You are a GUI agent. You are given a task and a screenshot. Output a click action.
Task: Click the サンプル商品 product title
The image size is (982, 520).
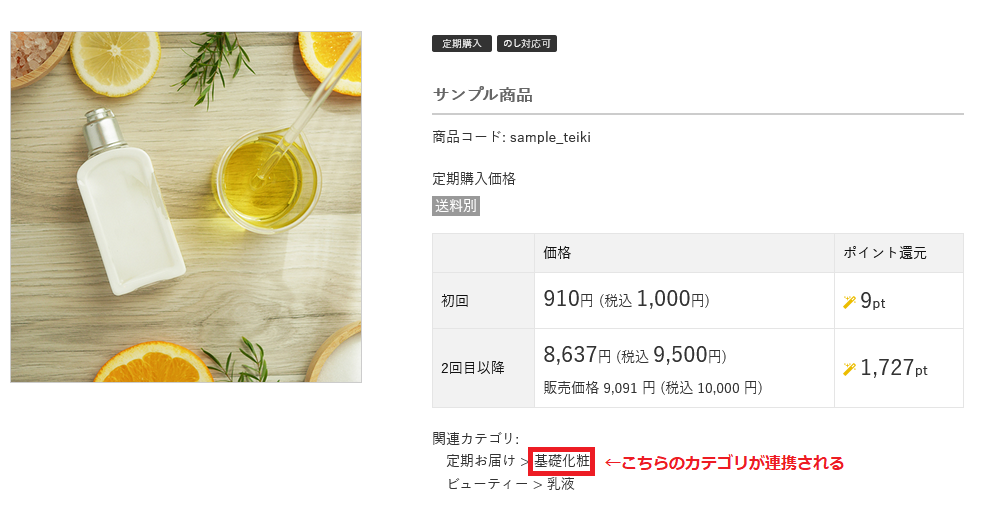(x=482, y=95)
